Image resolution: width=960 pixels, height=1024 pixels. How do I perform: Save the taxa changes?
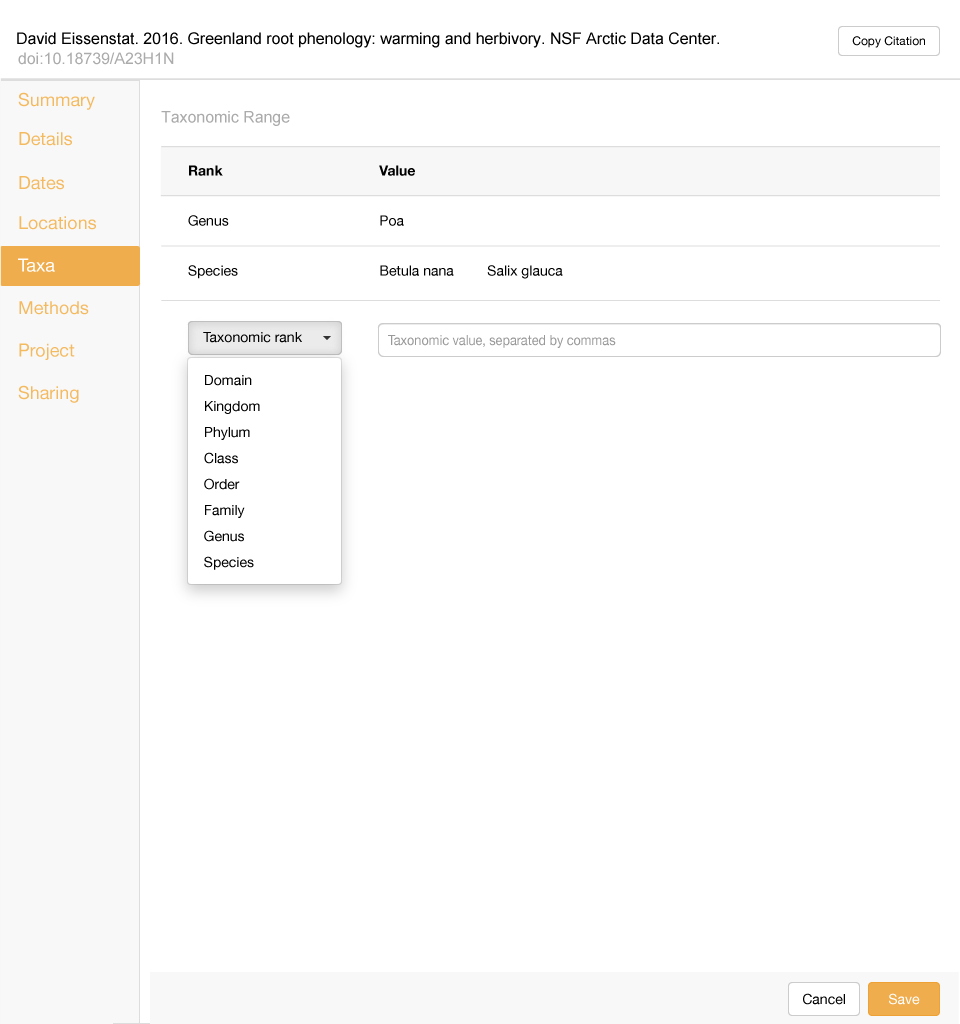coord(903,999)
